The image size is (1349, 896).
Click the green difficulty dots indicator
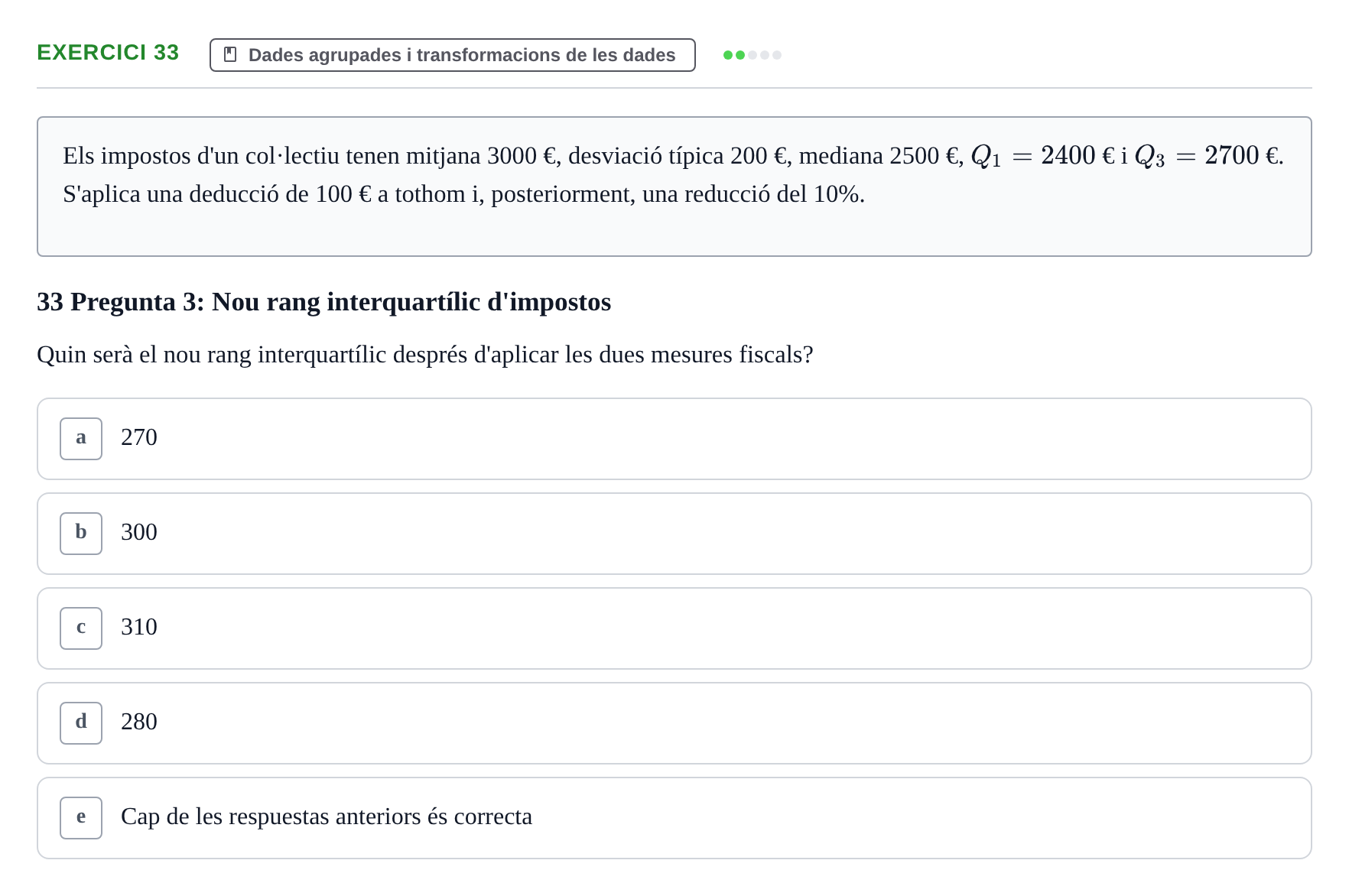click(x=753, y=55)
